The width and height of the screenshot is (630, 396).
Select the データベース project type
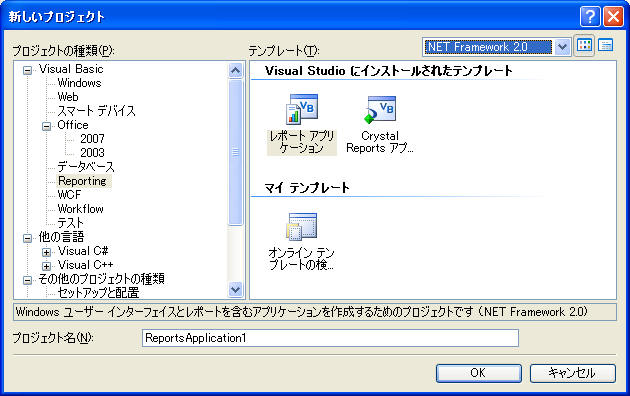click(x=86, y=167)
